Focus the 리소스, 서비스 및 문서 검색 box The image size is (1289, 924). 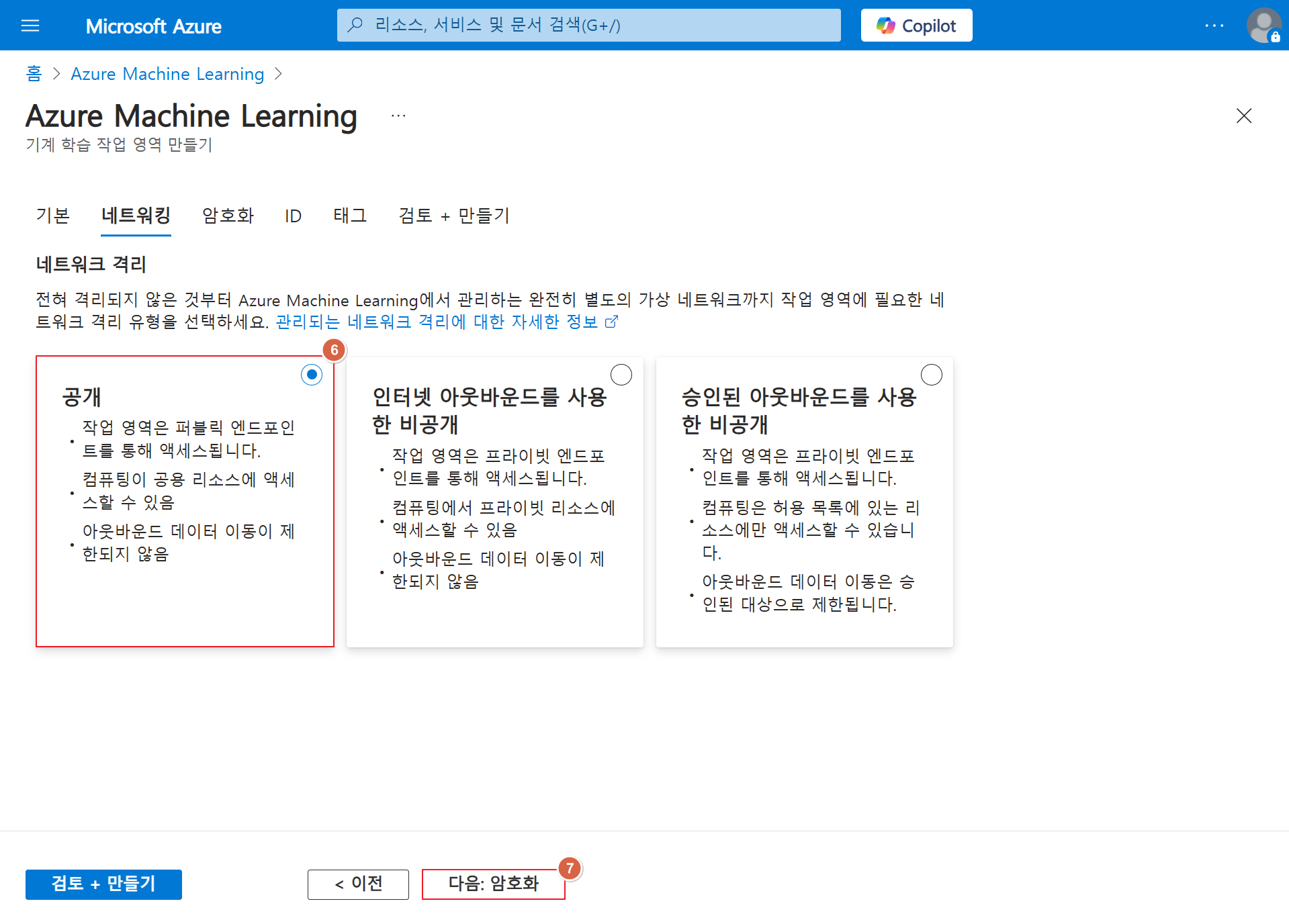588,25
